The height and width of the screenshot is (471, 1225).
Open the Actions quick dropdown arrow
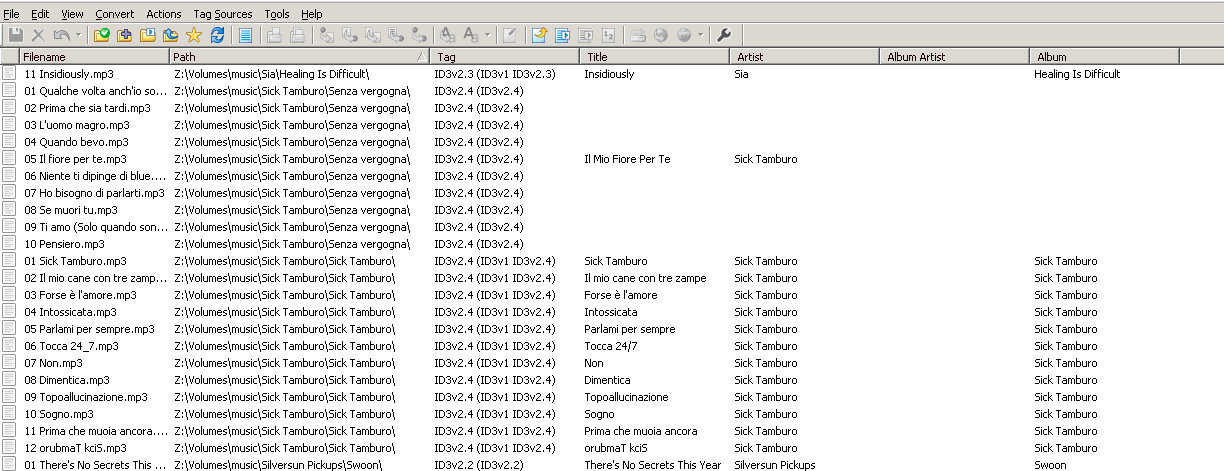(488, 35)
